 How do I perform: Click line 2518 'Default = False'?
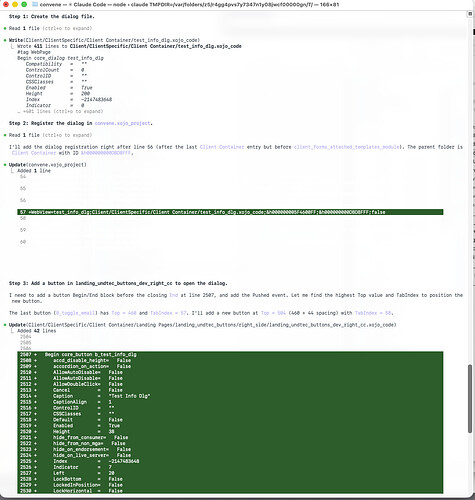[x=230, y=420]
